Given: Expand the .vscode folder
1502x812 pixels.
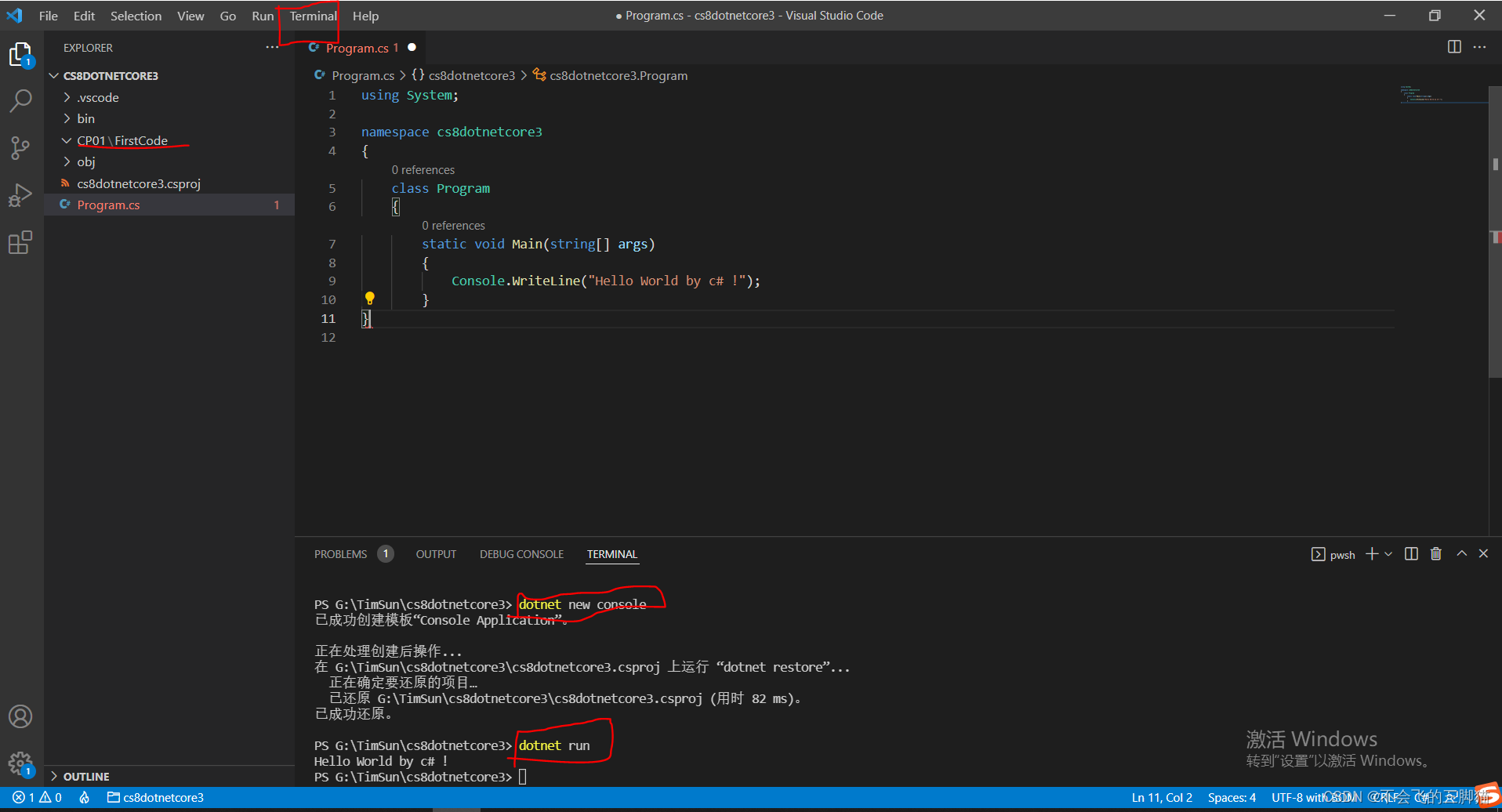Looking at the screenshot, I should click(169, 97).
